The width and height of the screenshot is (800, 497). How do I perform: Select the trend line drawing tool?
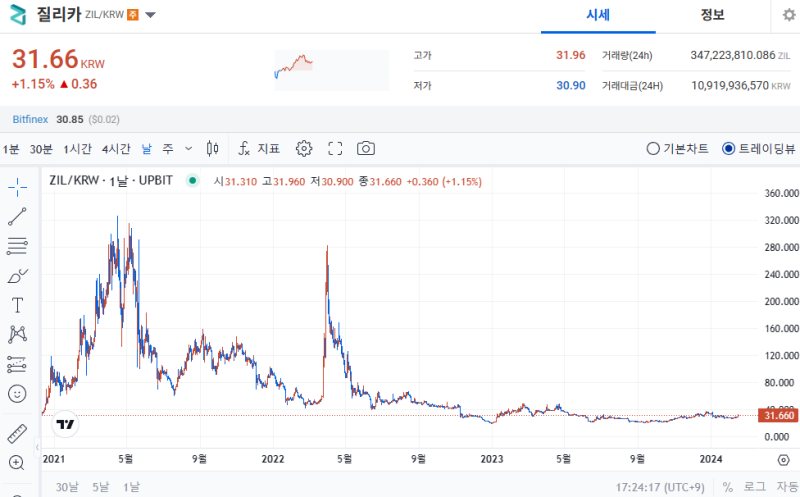[17, 217]
